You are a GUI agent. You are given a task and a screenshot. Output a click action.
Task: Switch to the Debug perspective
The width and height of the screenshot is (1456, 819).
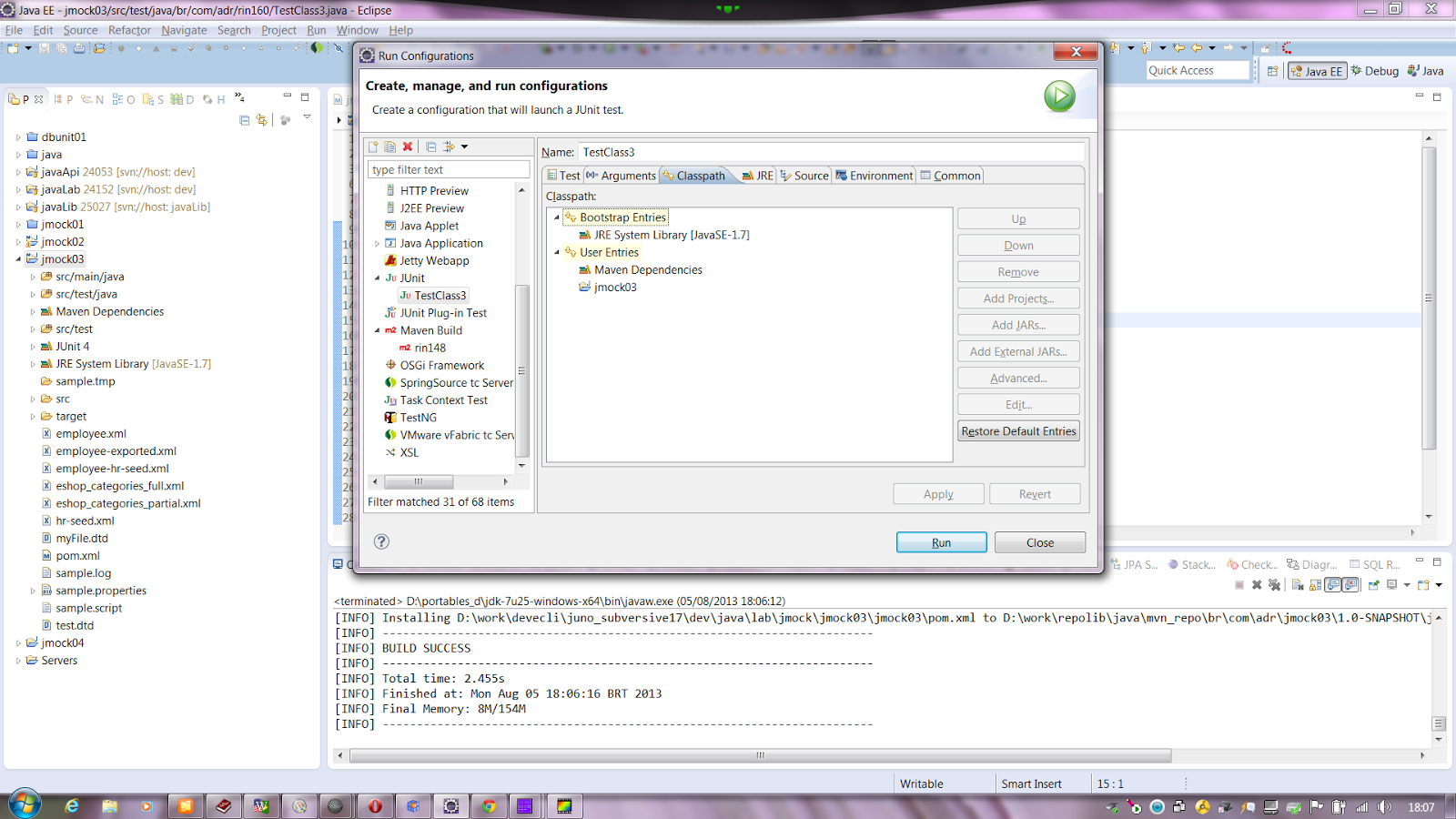[x=1375, y=71]
